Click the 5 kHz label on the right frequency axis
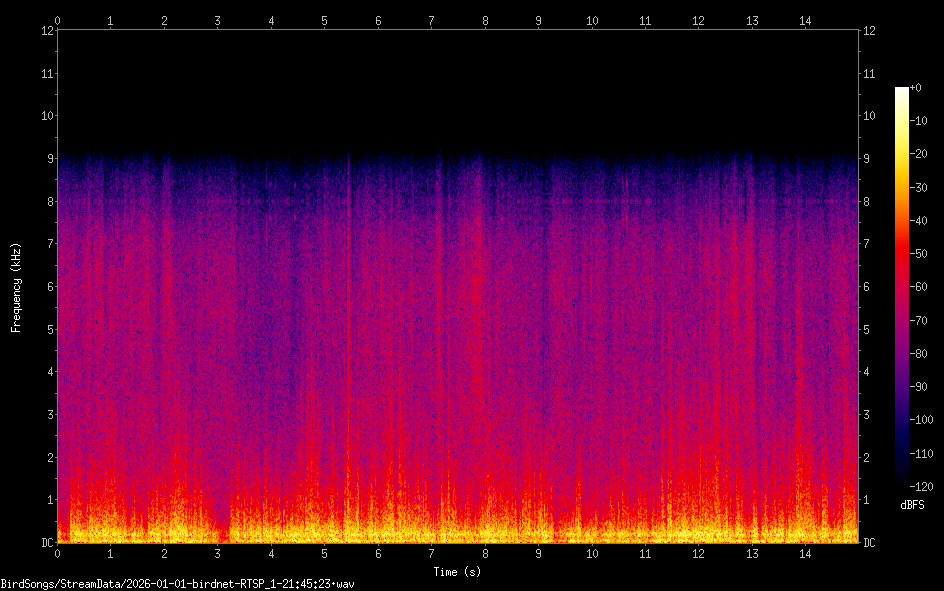This screenshot has height=591, width=944. (868, 329)
